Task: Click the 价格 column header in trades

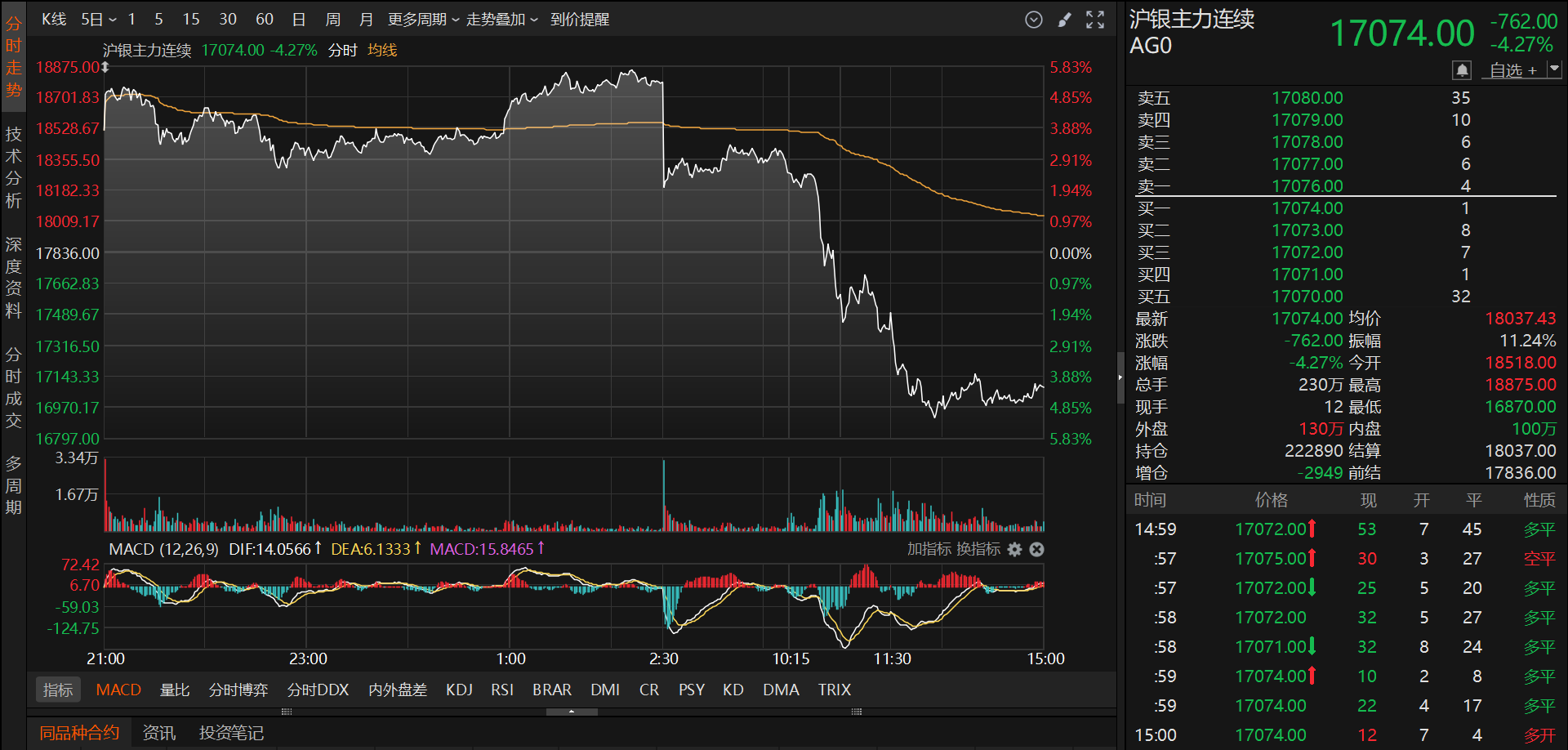Action: [x=1272, y=500]
